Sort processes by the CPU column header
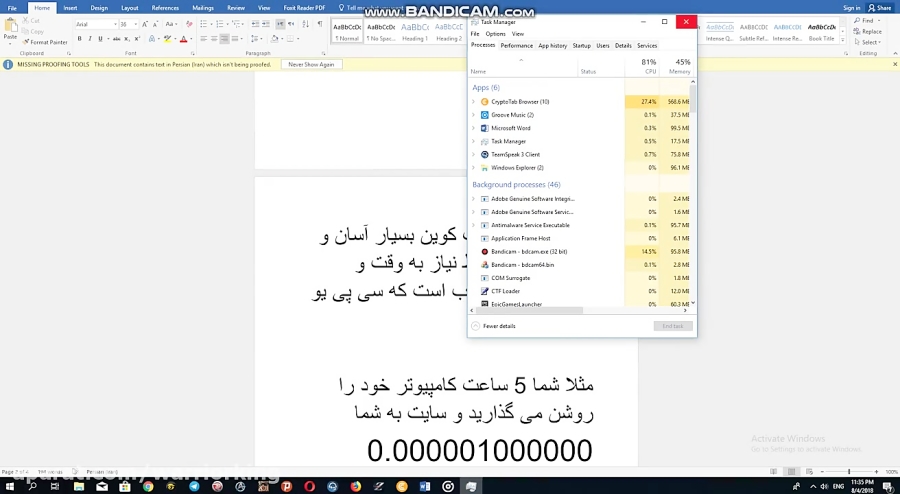 [x=649, y=67]
